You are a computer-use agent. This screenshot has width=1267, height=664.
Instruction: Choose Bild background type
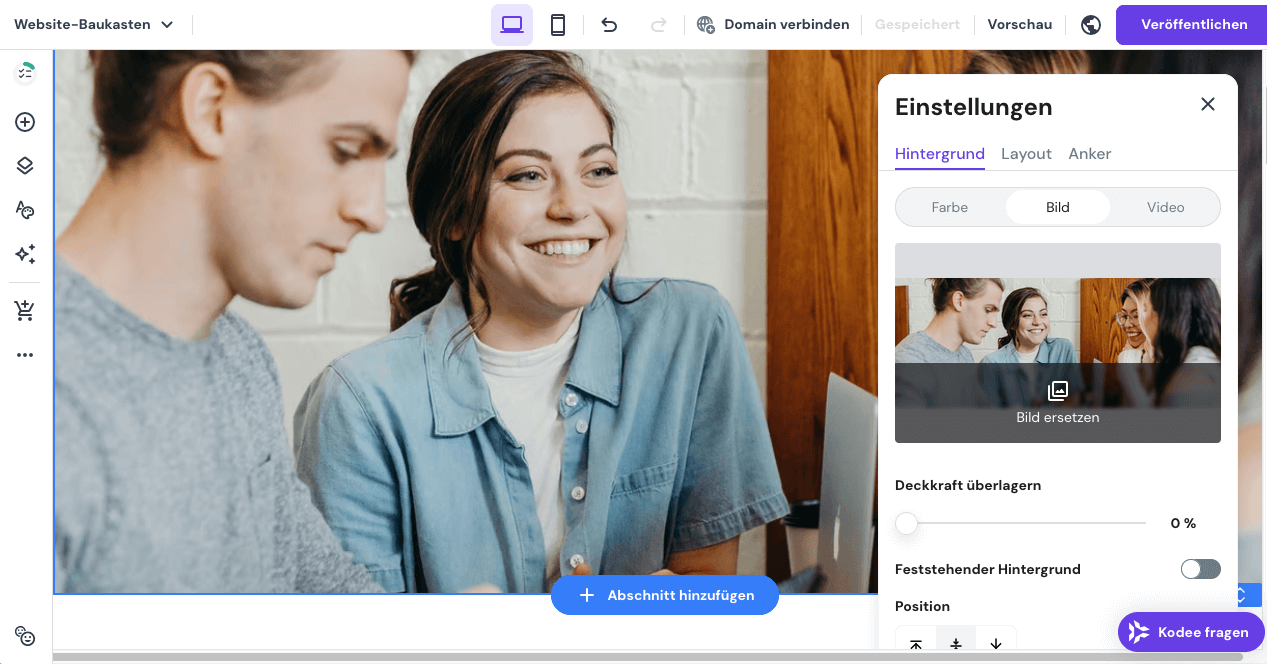click(x=1058, y=207)
